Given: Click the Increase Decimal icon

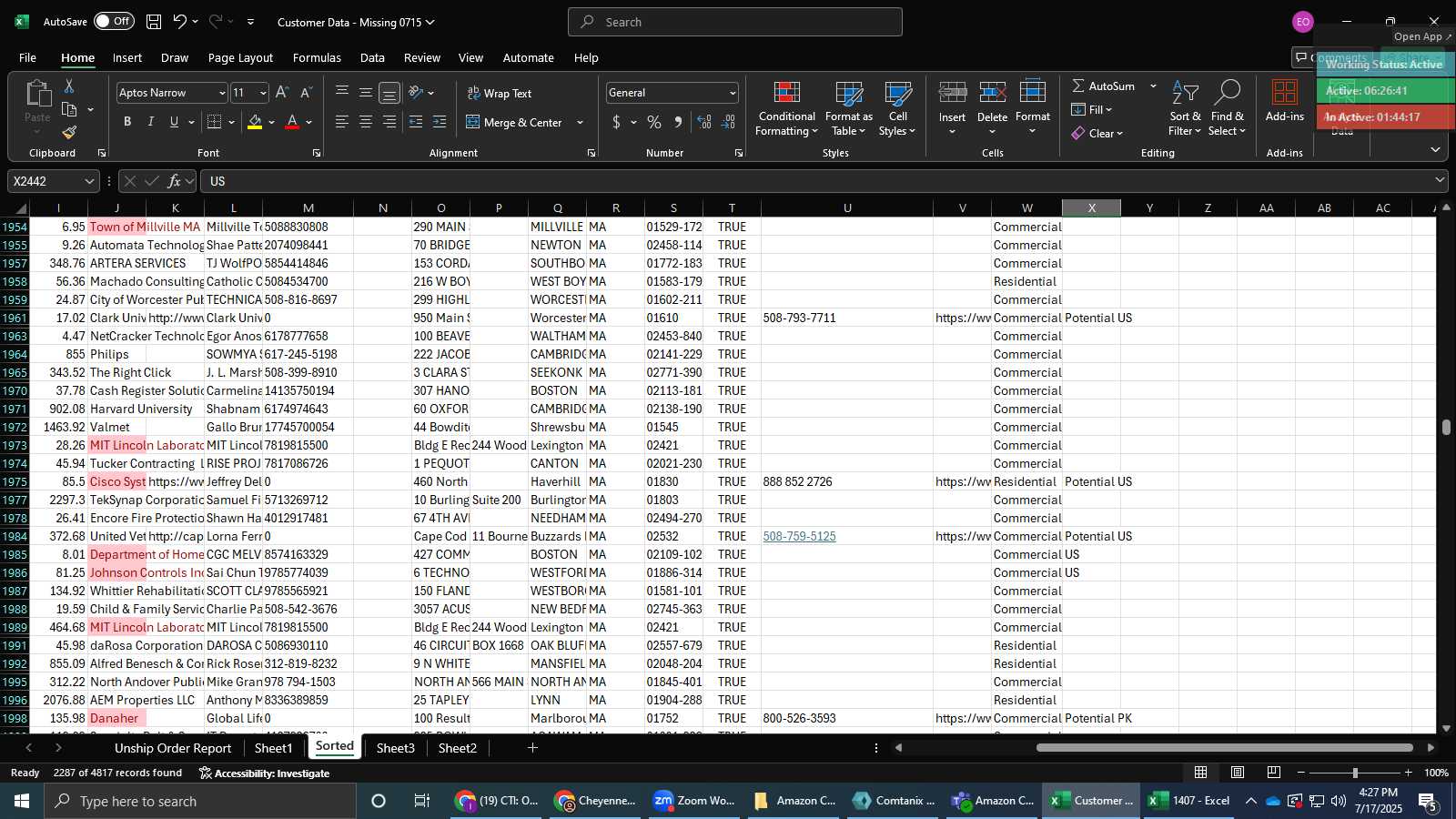Looking at the screenshot, I should (704, 122).
